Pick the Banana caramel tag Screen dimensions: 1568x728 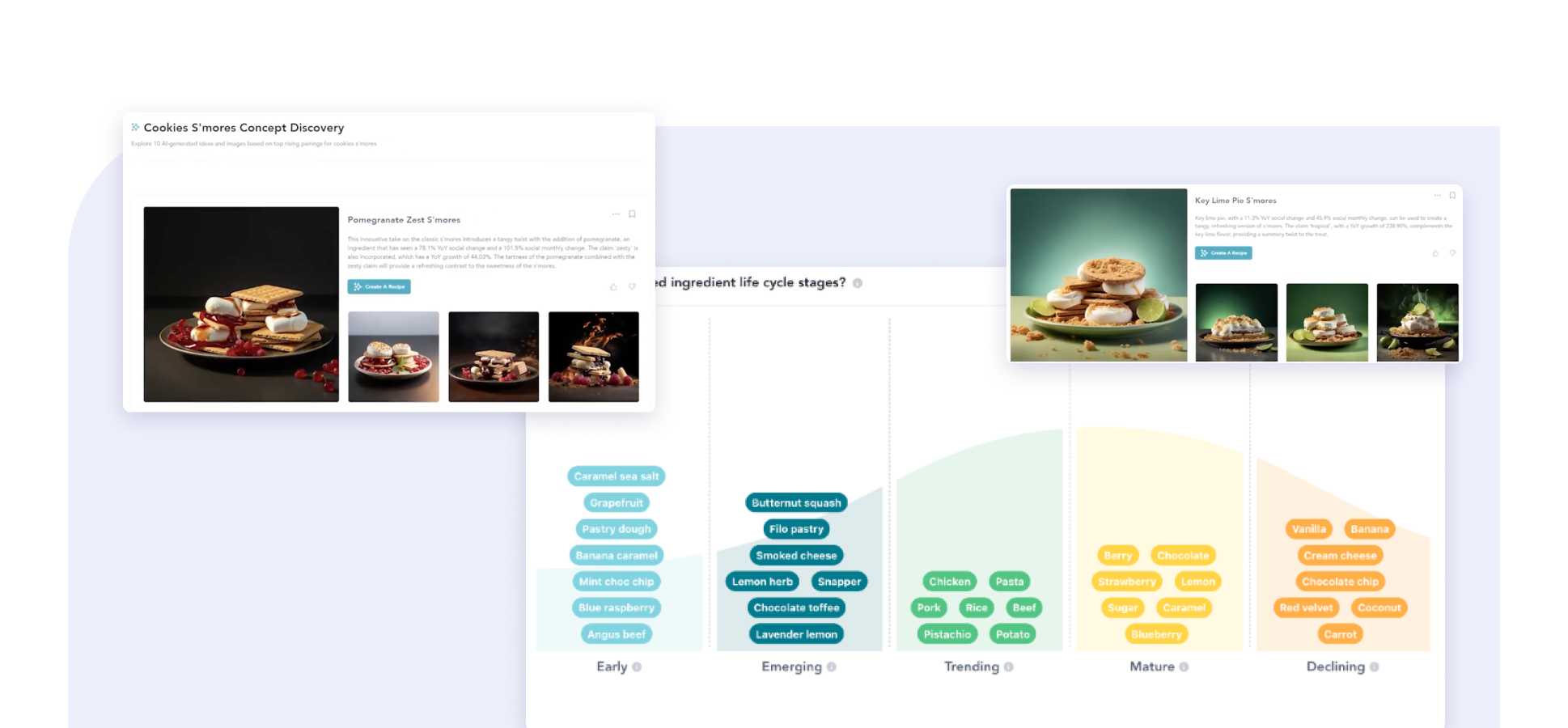click(x=617, y=556)
